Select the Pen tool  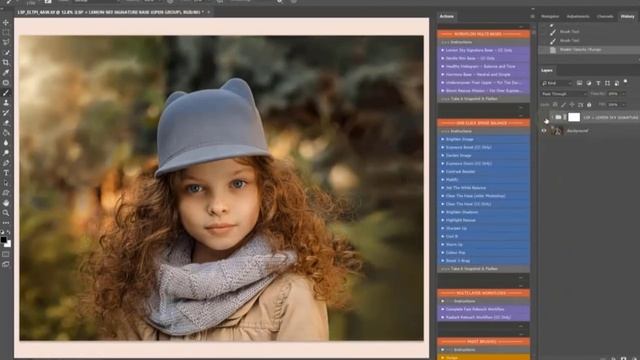click(6, 163)
